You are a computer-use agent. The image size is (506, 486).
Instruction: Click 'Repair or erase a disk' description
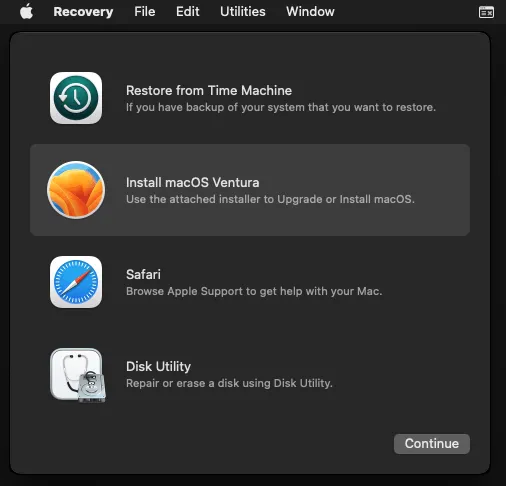pos(229,383)
